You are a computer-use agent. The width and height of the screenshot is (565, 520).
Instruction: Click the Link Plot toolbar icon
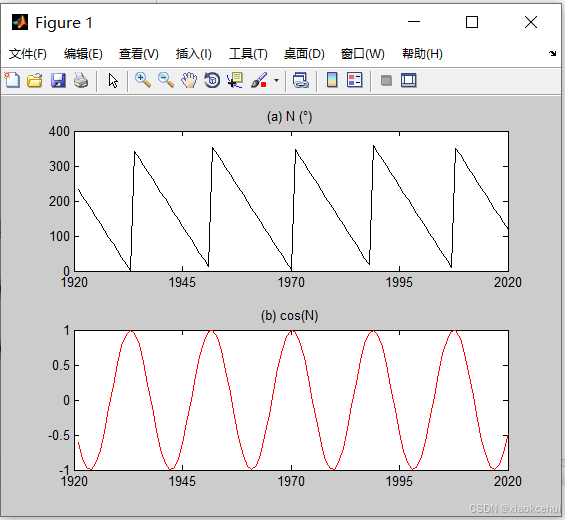coord(301,80)
